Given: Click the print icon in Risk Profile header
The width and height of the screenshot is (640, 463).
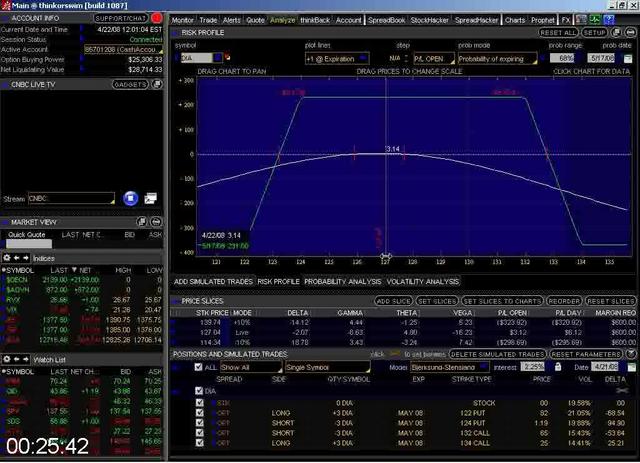Looking at the screenshot, I should pos(631,32).
